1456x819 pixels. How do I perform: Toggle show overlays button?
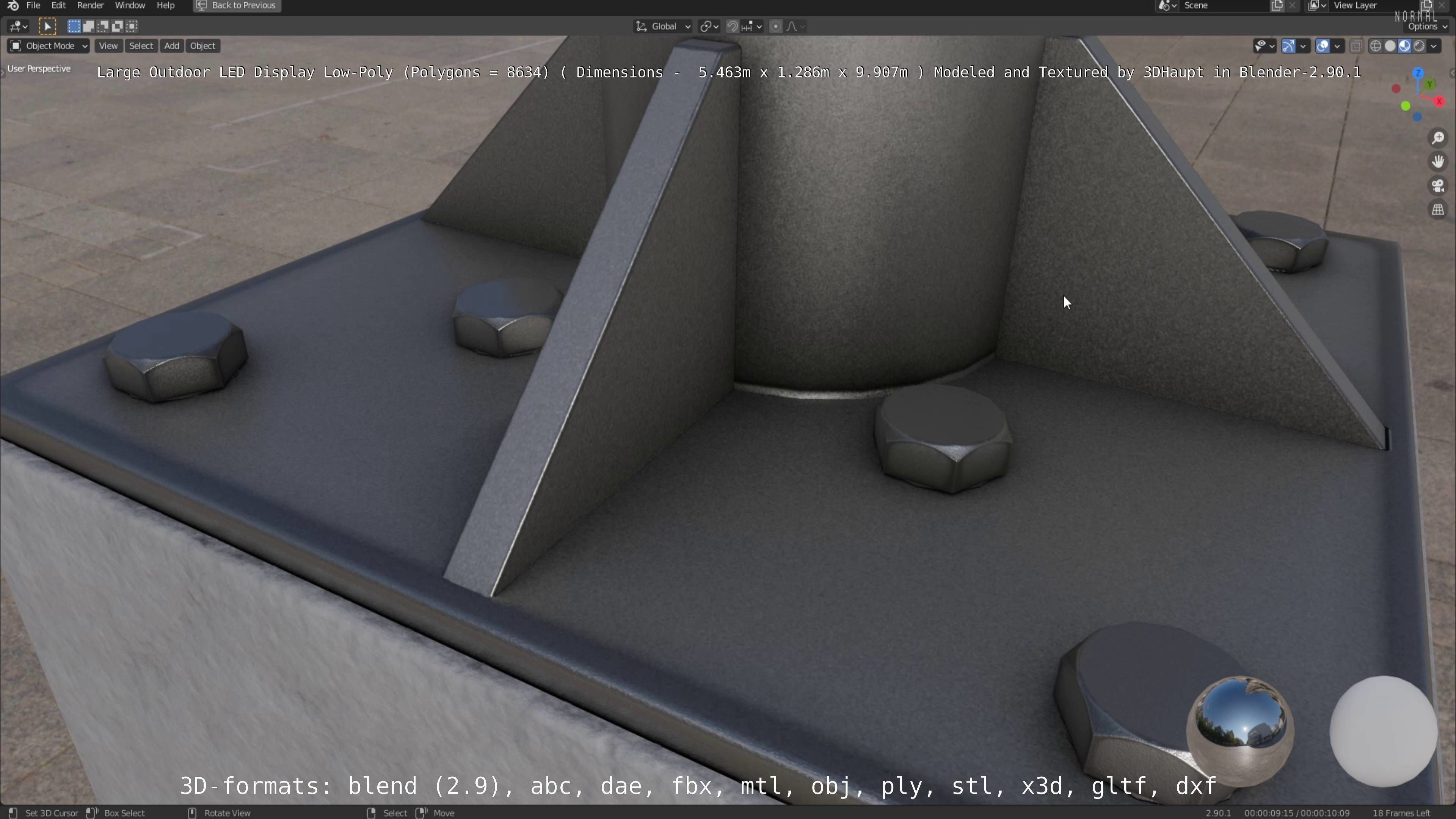tap(1323, 46)
